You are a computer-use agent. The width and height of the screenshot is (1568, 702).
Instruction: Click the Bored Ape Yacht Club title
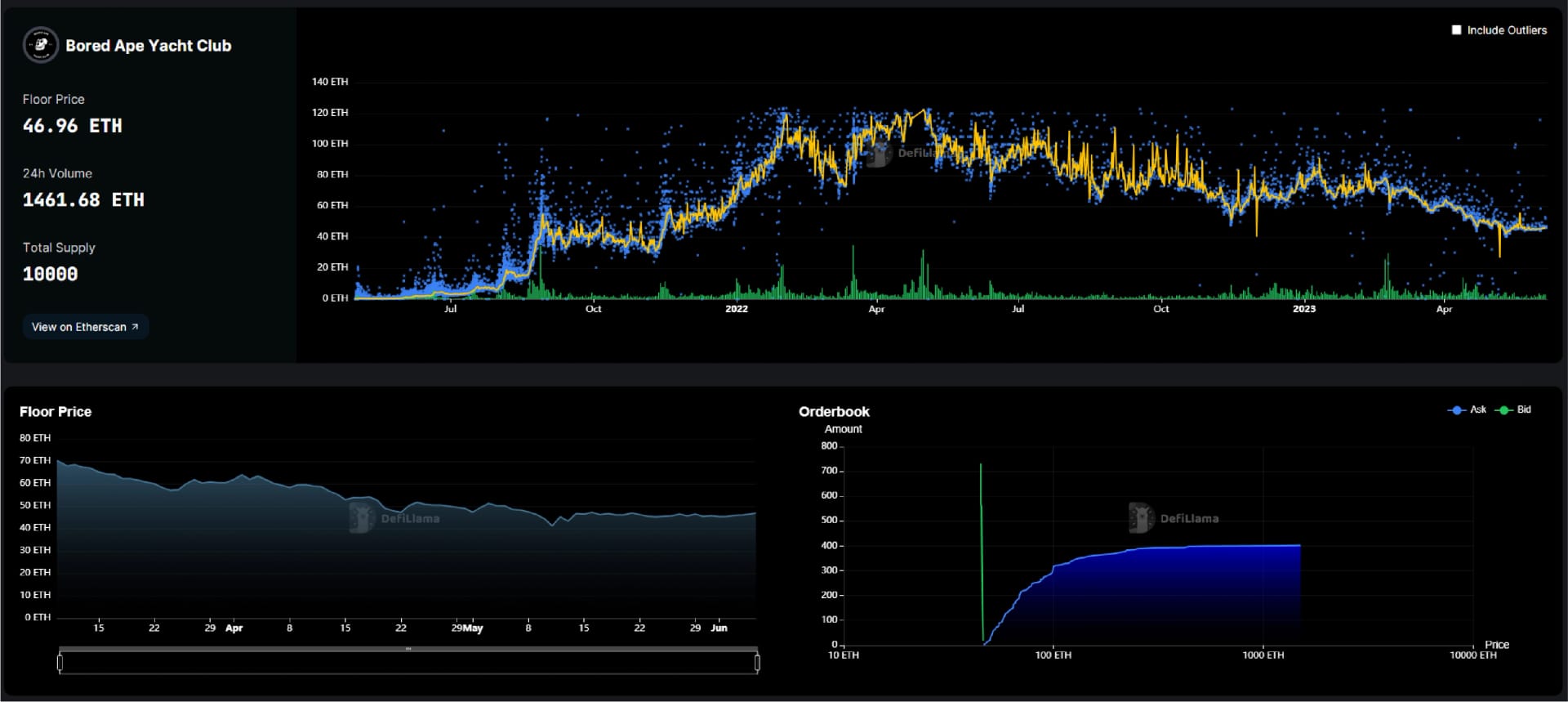[x=149, y=46]
